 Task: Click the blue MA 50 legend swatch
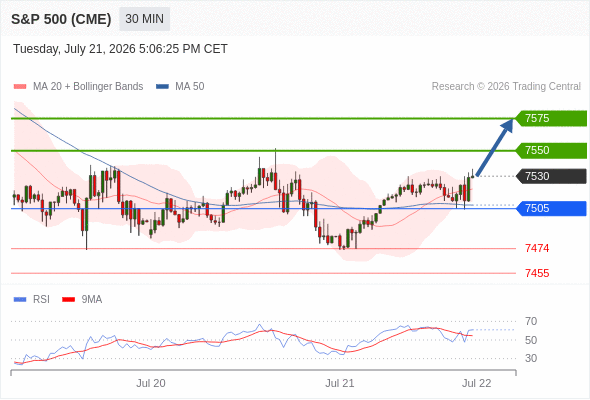tap(162, 87)
